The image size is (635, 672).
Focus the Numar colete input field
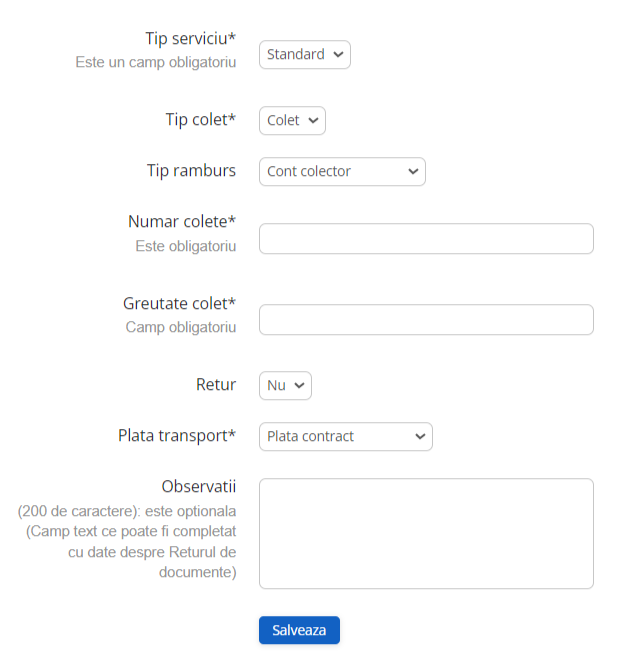[x=426, y=239]
